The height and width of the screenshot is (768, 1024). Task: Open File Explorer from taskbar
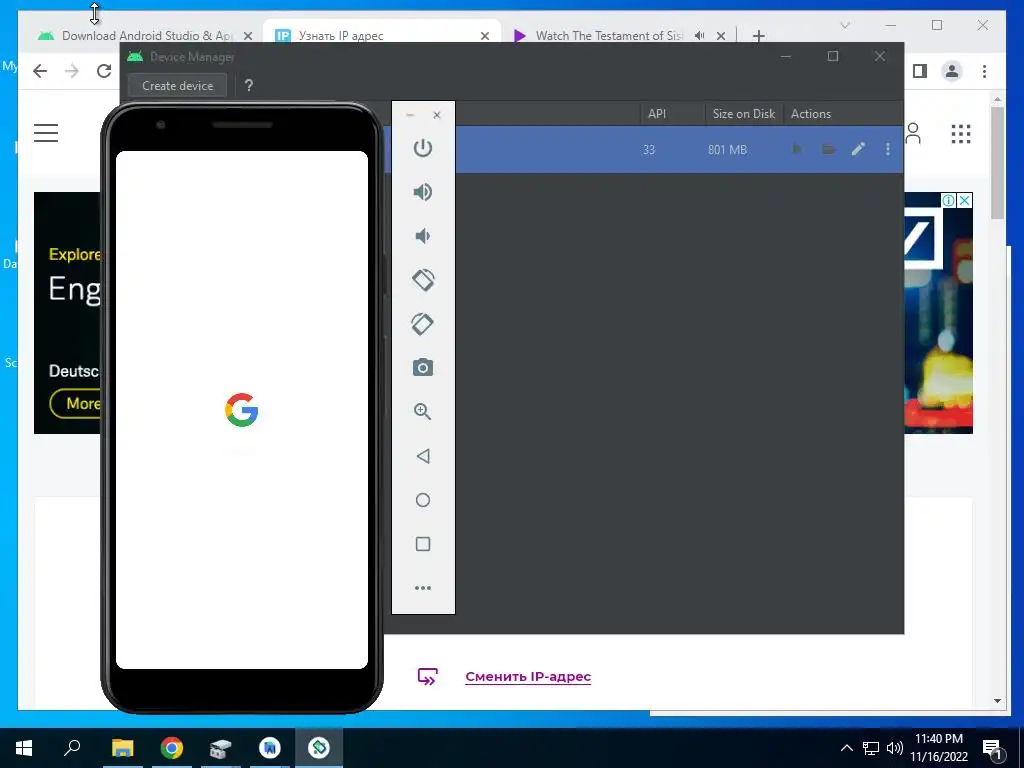pyautogui.click(x=122, y=748)
